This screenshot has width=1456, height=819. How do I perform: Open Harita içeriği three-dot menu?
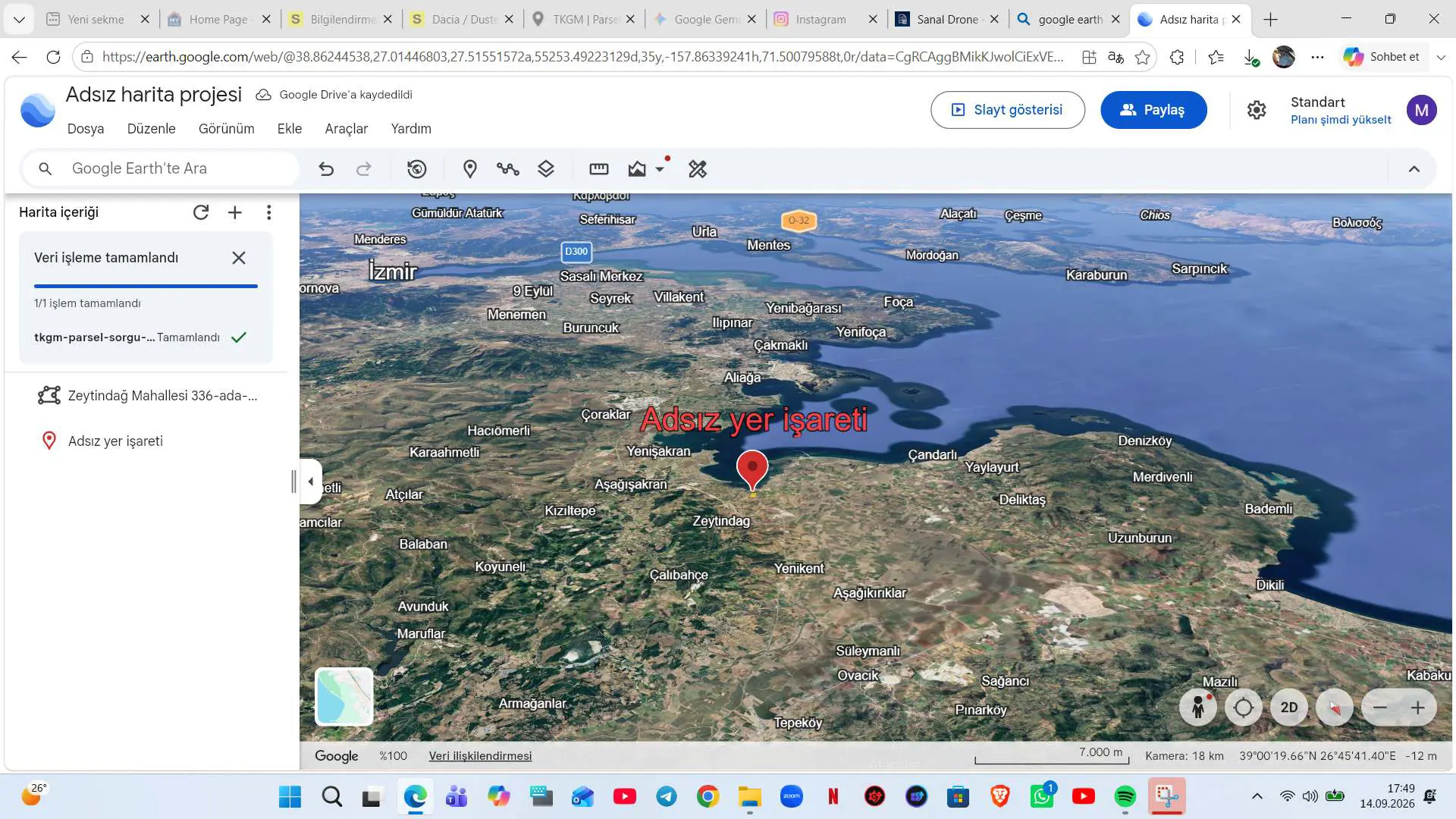click(x=269, y=212)
